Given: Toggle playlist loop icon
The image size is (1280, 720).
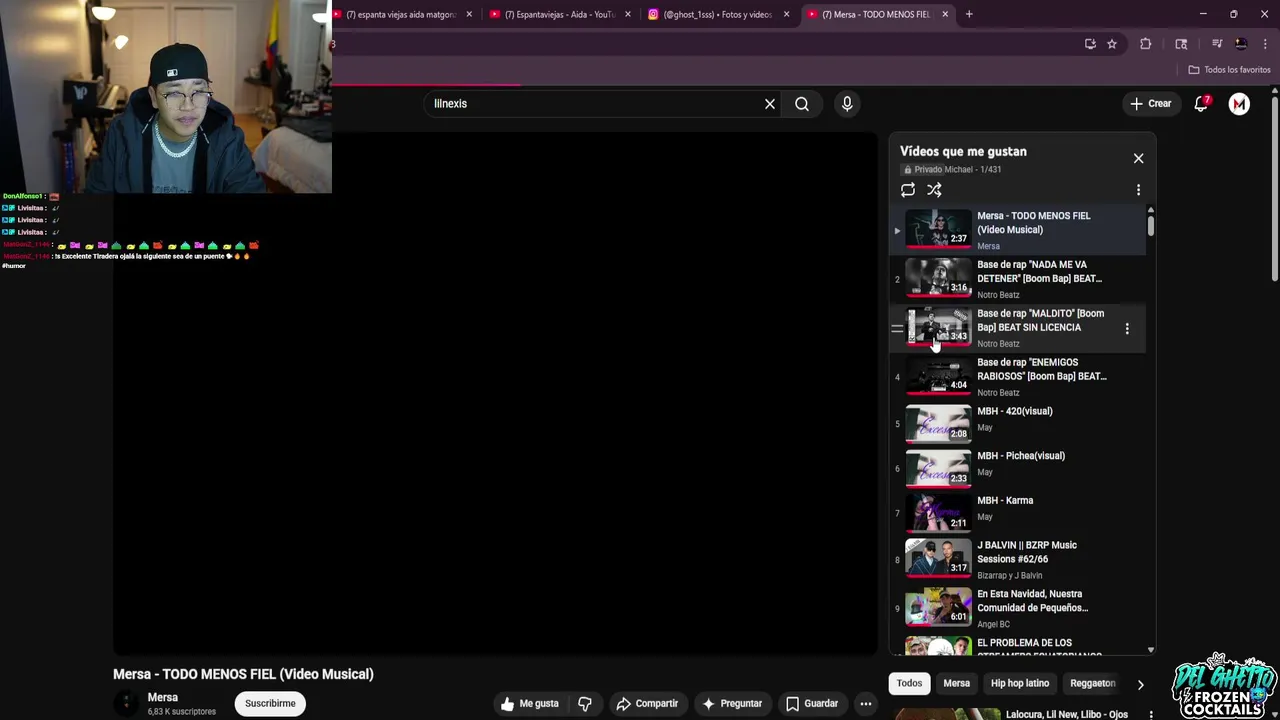Looking at the screenshot, I should point(908,190).
